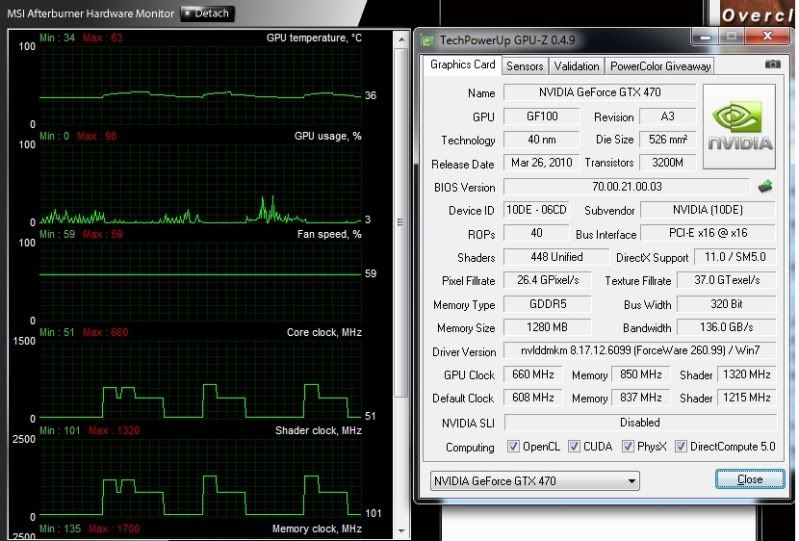Click the Driver Version field
Viewport: 799px width, 541px height.
pyautogui.click(x=640, y=350)
